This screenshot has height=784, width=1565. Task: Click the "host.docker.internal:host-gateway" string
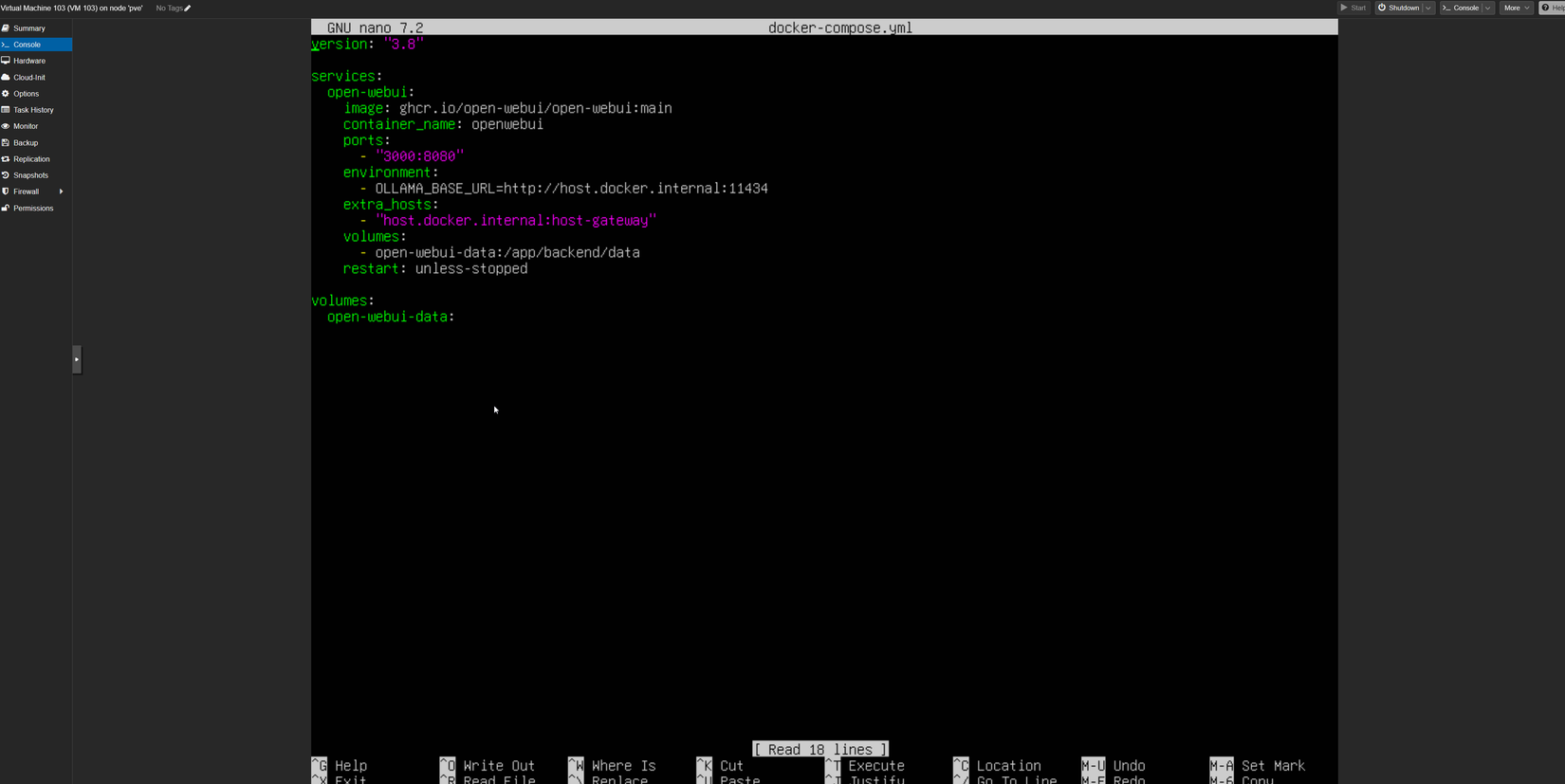tap(516, 221)
